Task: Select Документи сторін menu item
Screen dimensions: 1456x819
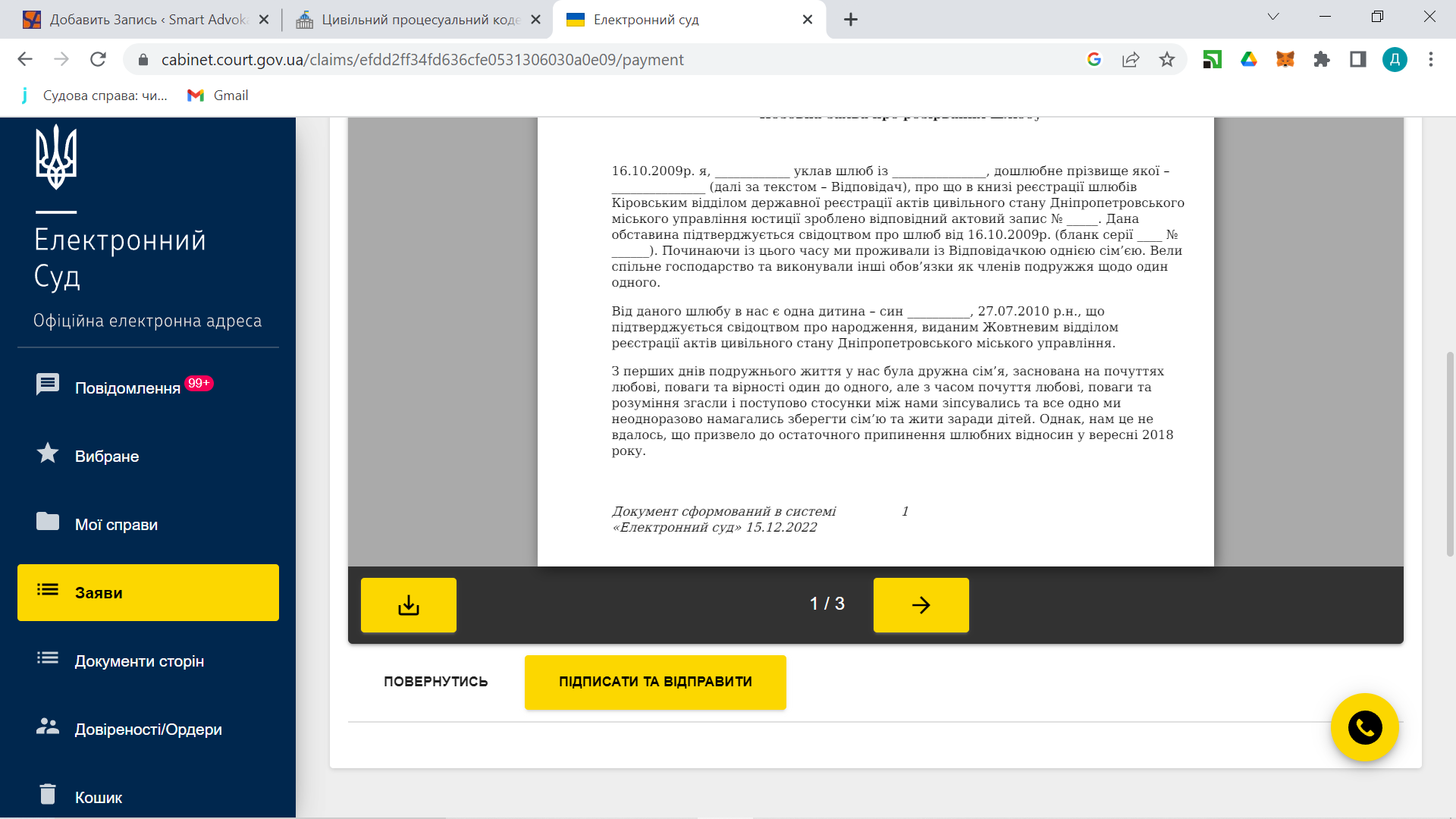Action: [x=139, y=661]
